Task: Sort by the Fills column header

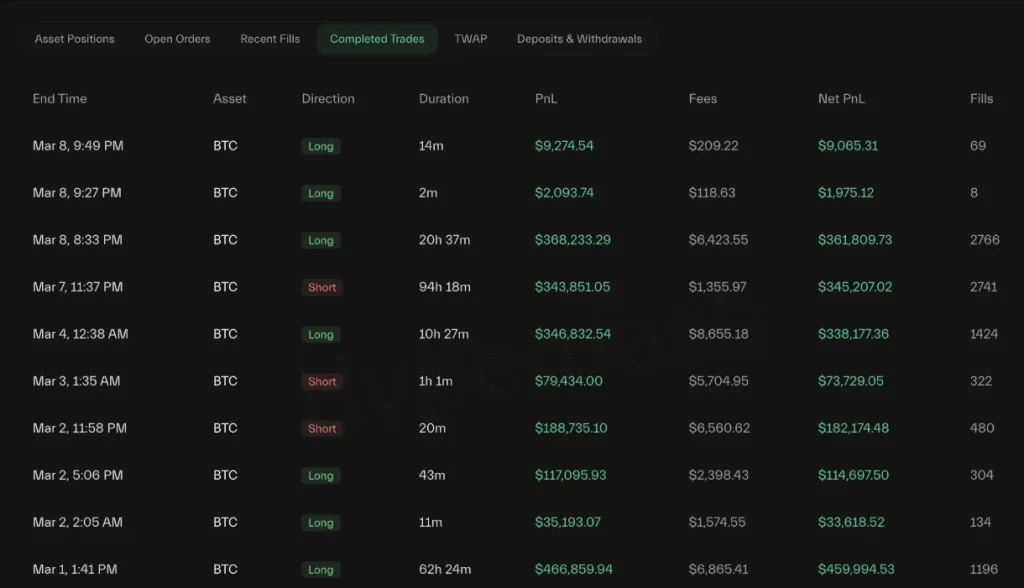Action: click(981, 98)
